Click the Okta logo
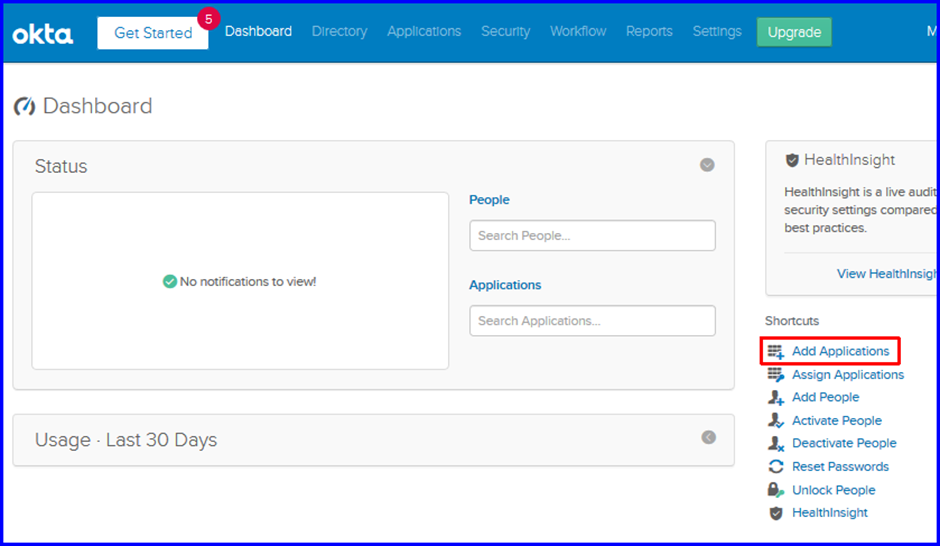Screen dimensions: 940x546 [x=43, y=34]
